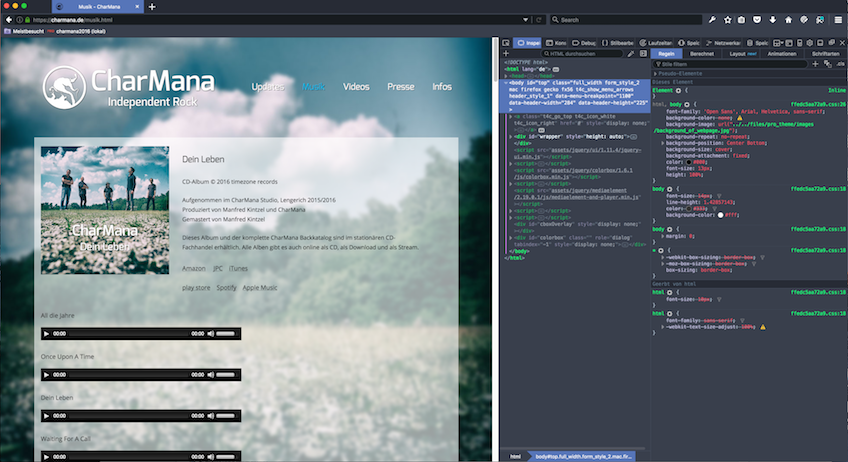This screenshot has width=848, height=462.
Task: Toggle the .cls class panel button
Action: coord(839,63)
